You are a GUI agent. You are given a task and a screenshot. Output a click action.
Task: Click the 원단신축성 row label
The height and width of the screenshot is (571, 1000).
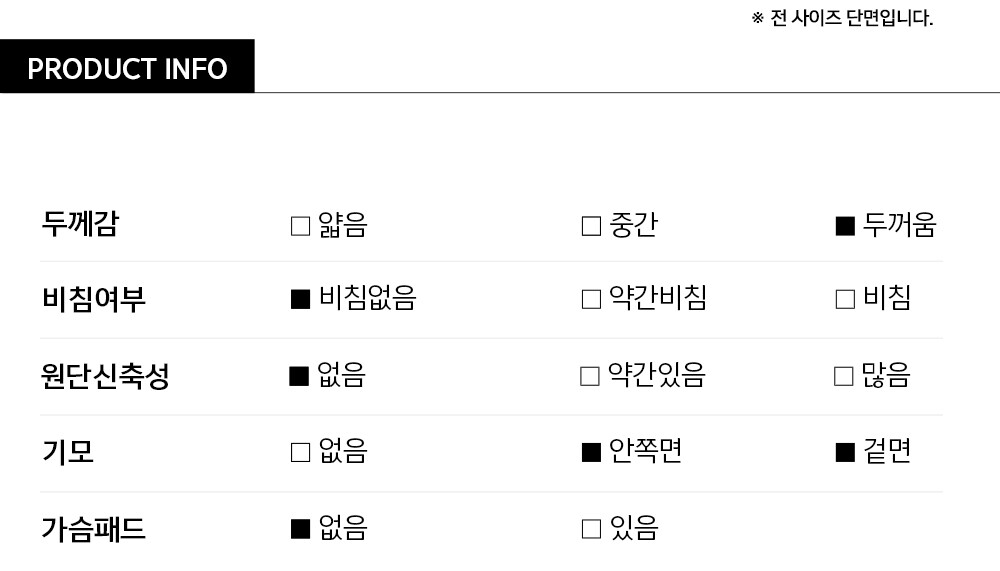click(105, 376)
